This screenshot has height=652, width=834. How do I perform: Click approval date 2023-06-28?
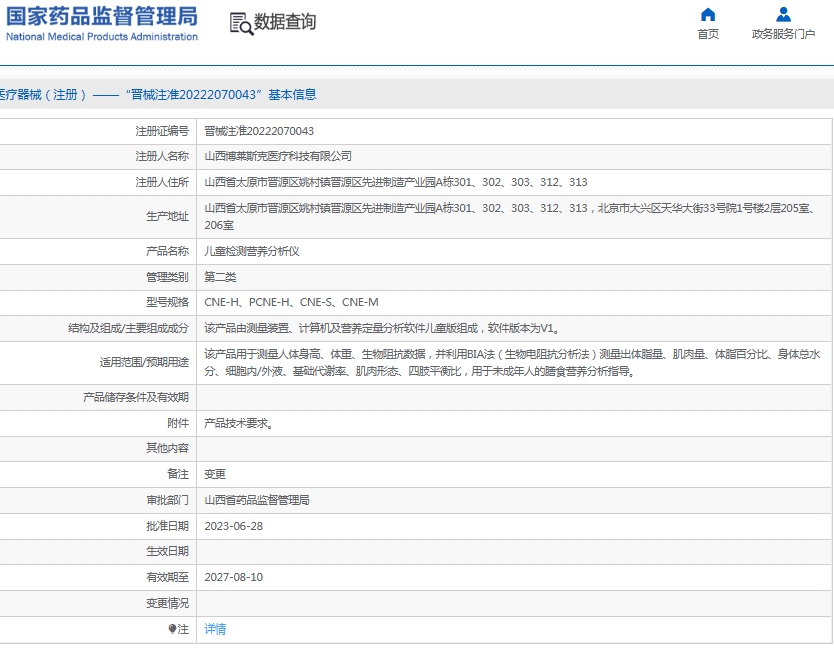233,526
